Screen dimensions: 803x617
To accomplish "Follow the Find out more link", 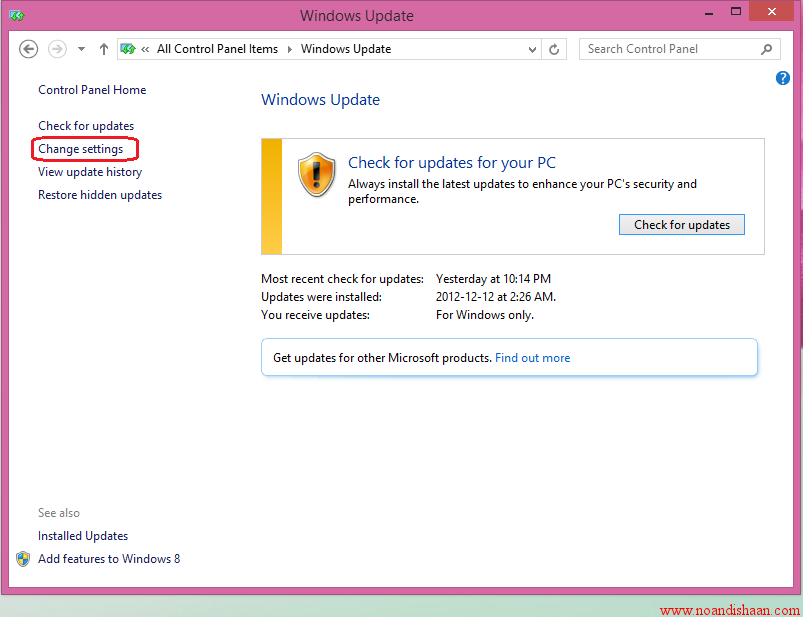I will tap(533, 358).
